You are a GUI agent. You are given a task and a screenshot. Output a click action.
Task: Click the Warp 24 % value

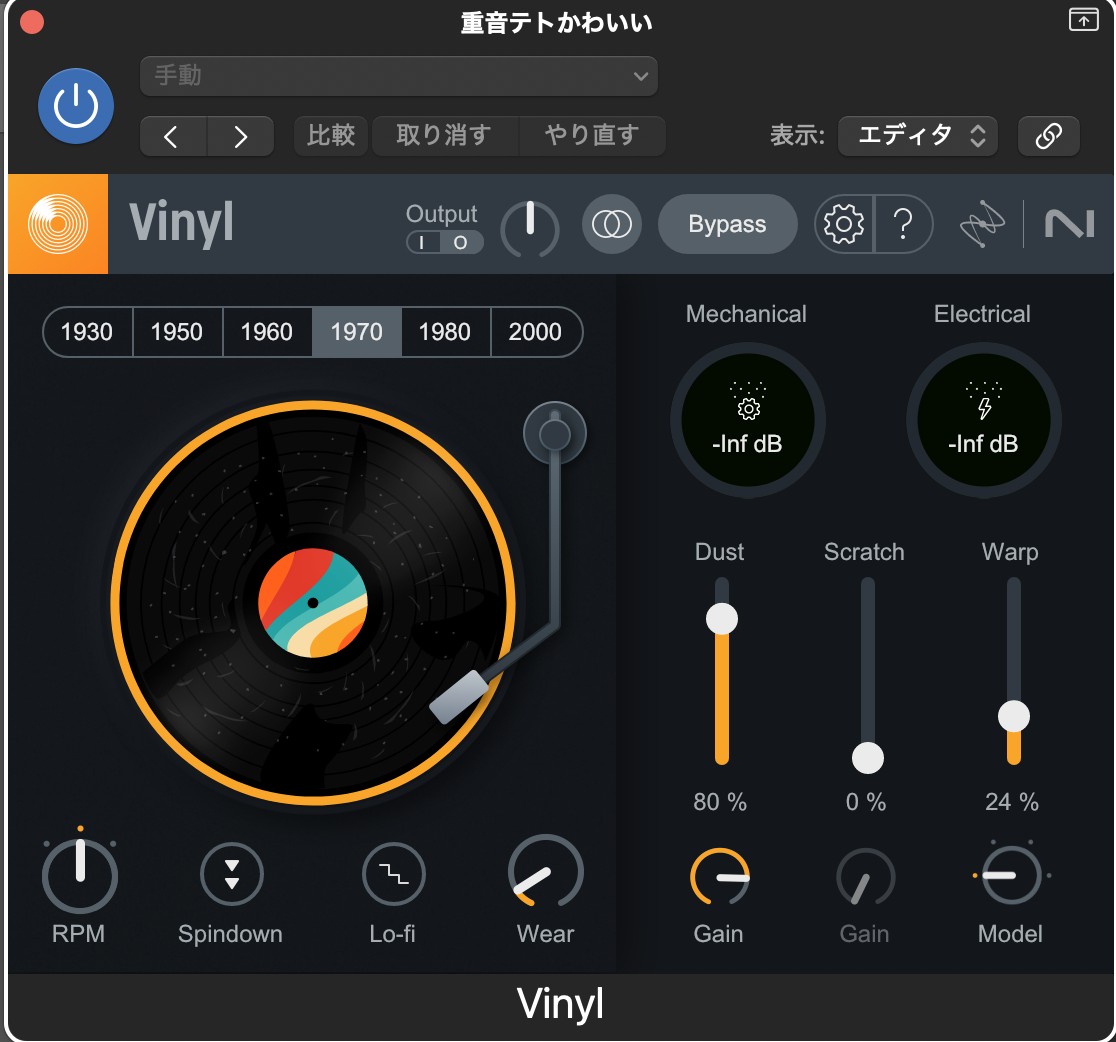tap(1011, 802)
